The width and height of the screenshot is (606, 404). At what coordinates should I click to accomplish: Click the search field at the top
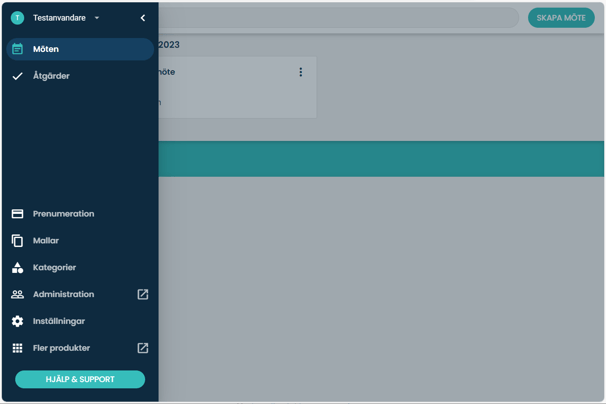(x=338, y=18)
